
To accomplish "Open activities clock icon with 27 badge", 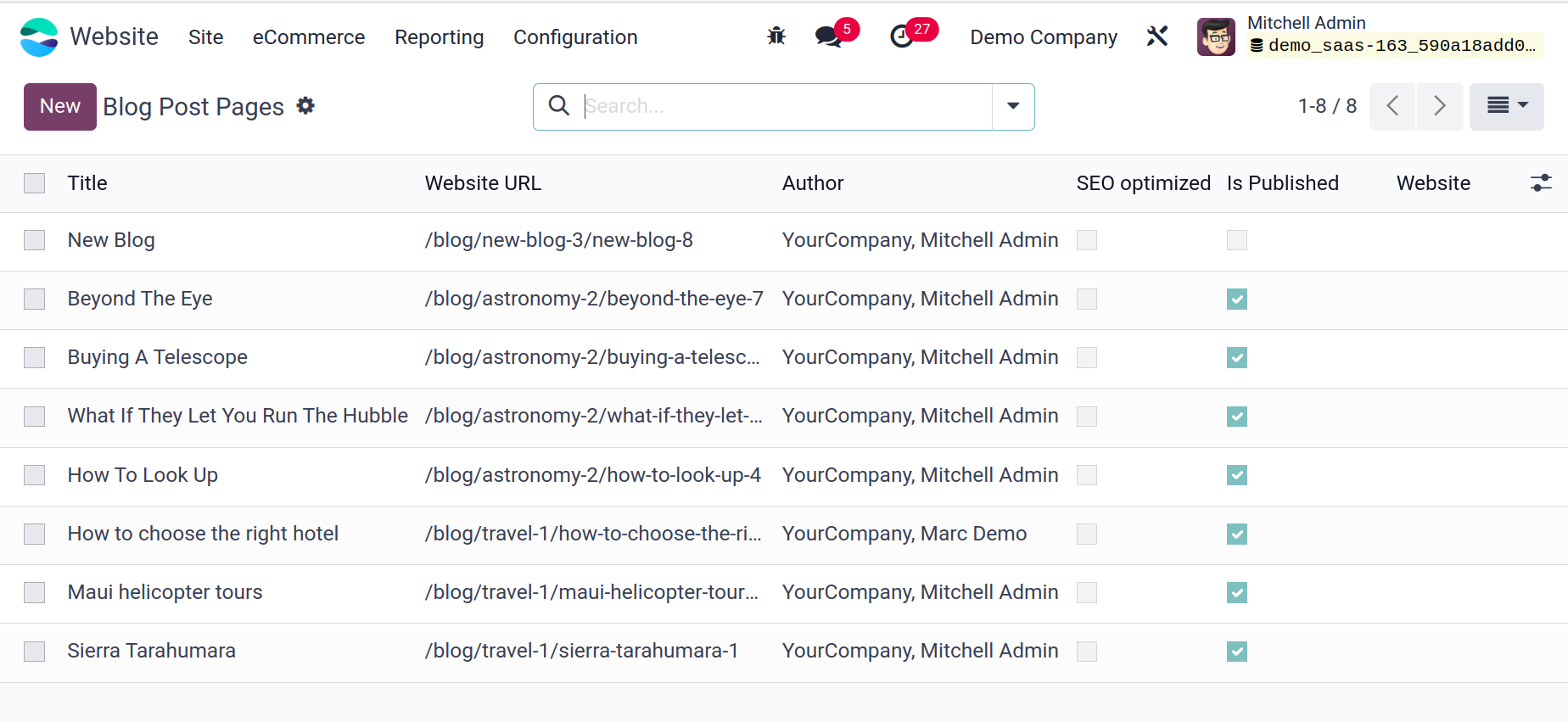I will [902, 36].
